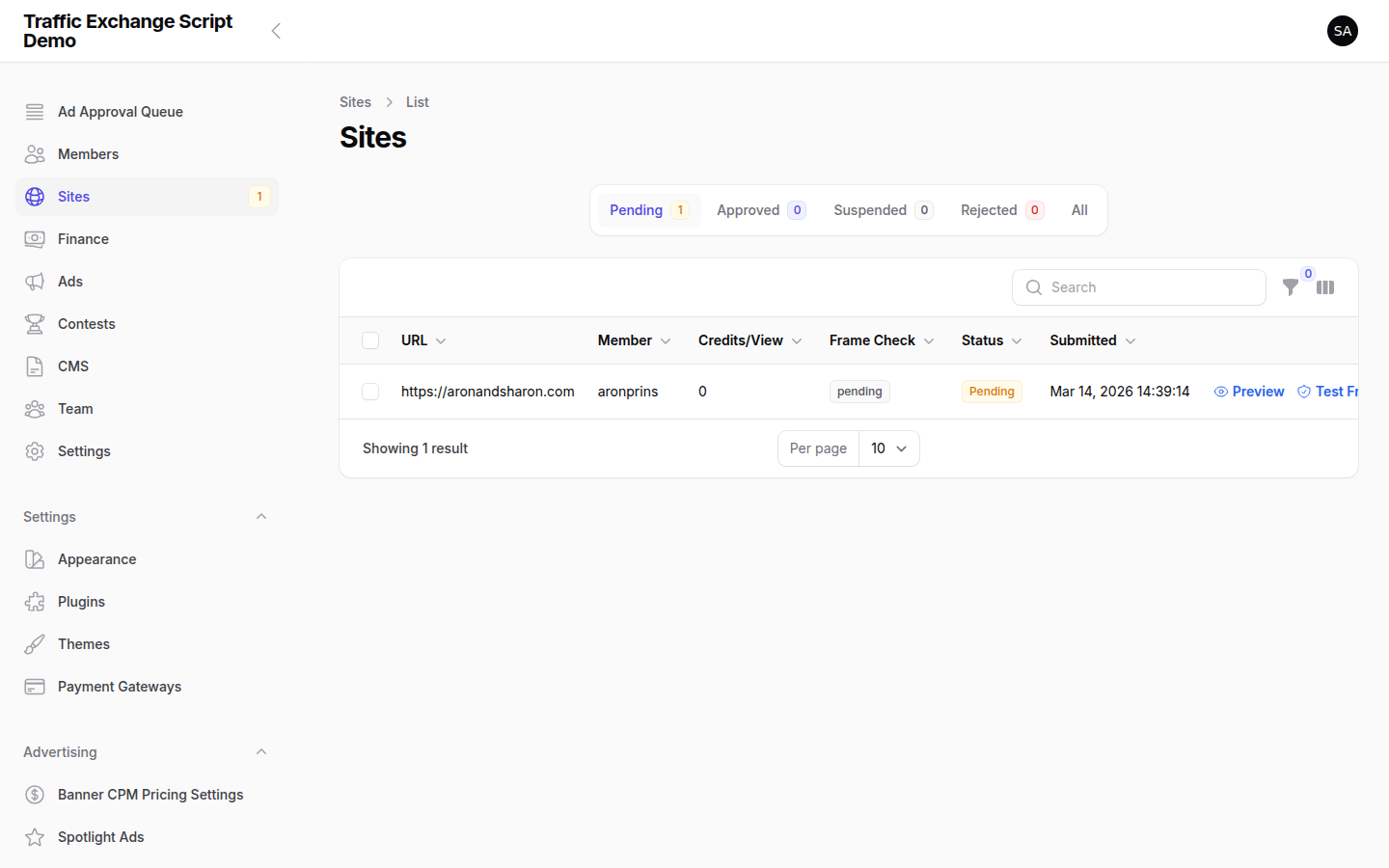This screenshot has width=1389, height=868.
Task: Open the Sites breadcrumb link
Action: (355, 101)
